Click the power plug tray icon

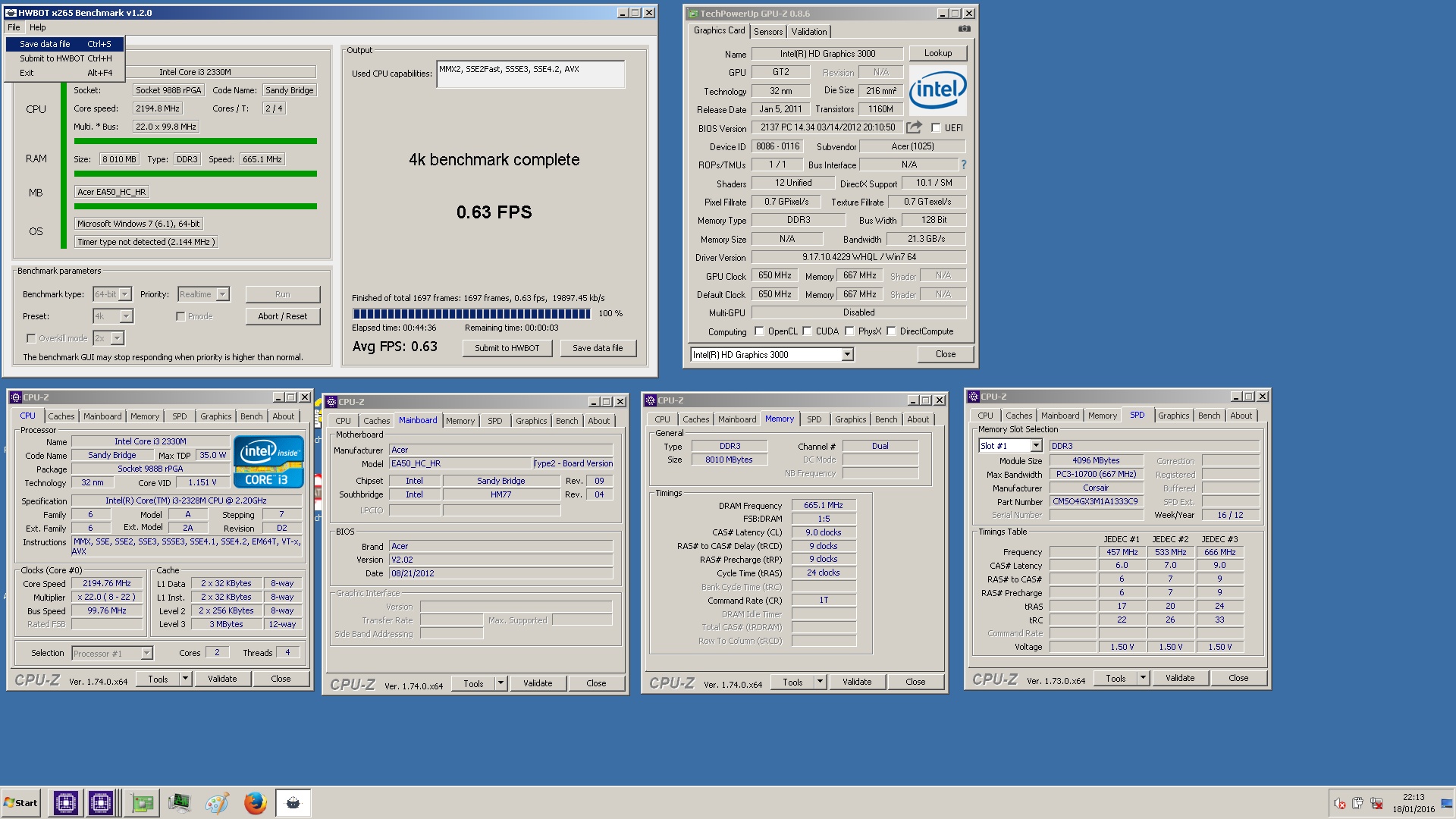coord(1357,803)
